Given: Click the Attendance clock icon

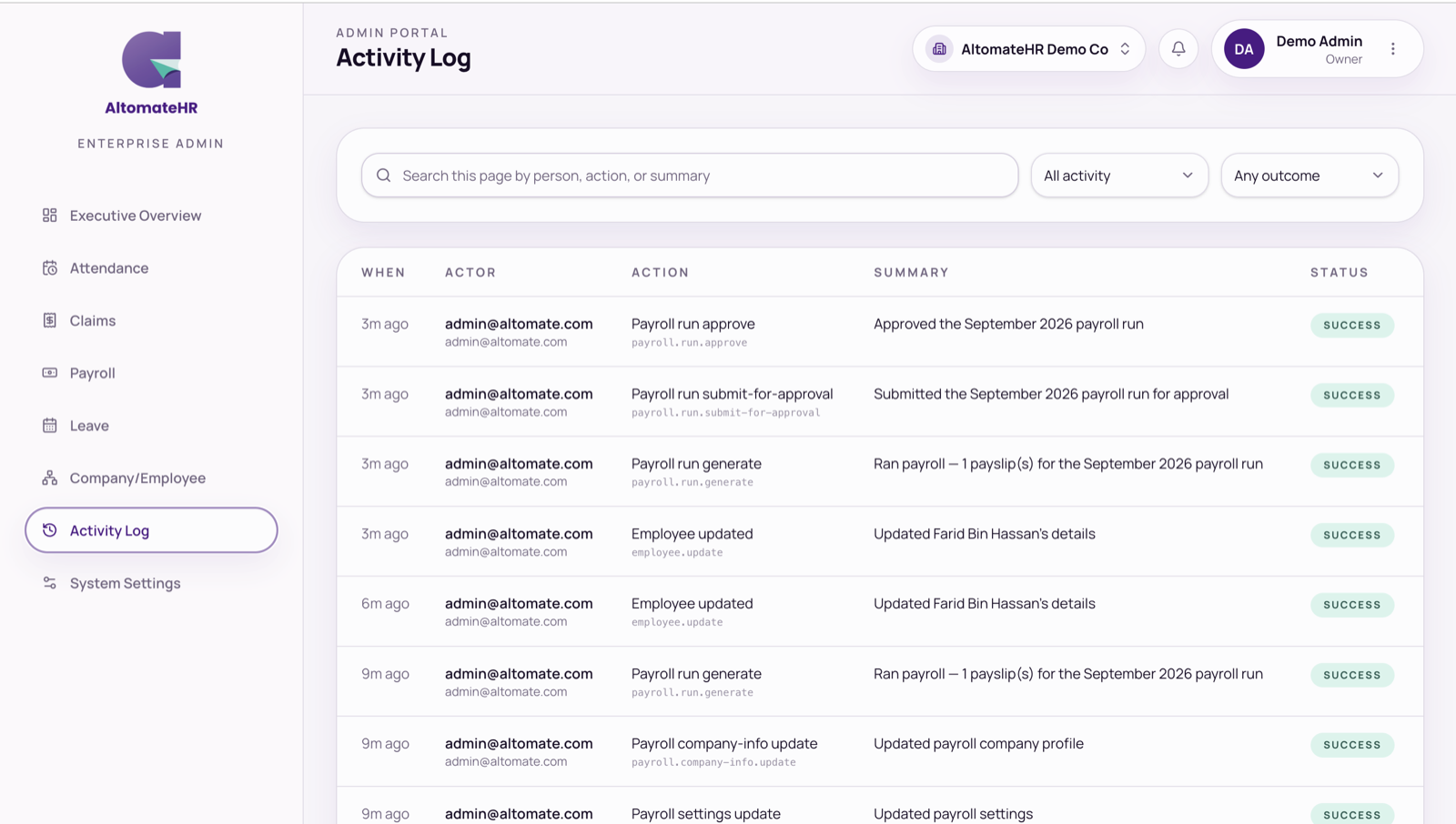Looking at the screenshot, I should click(50, 268).
